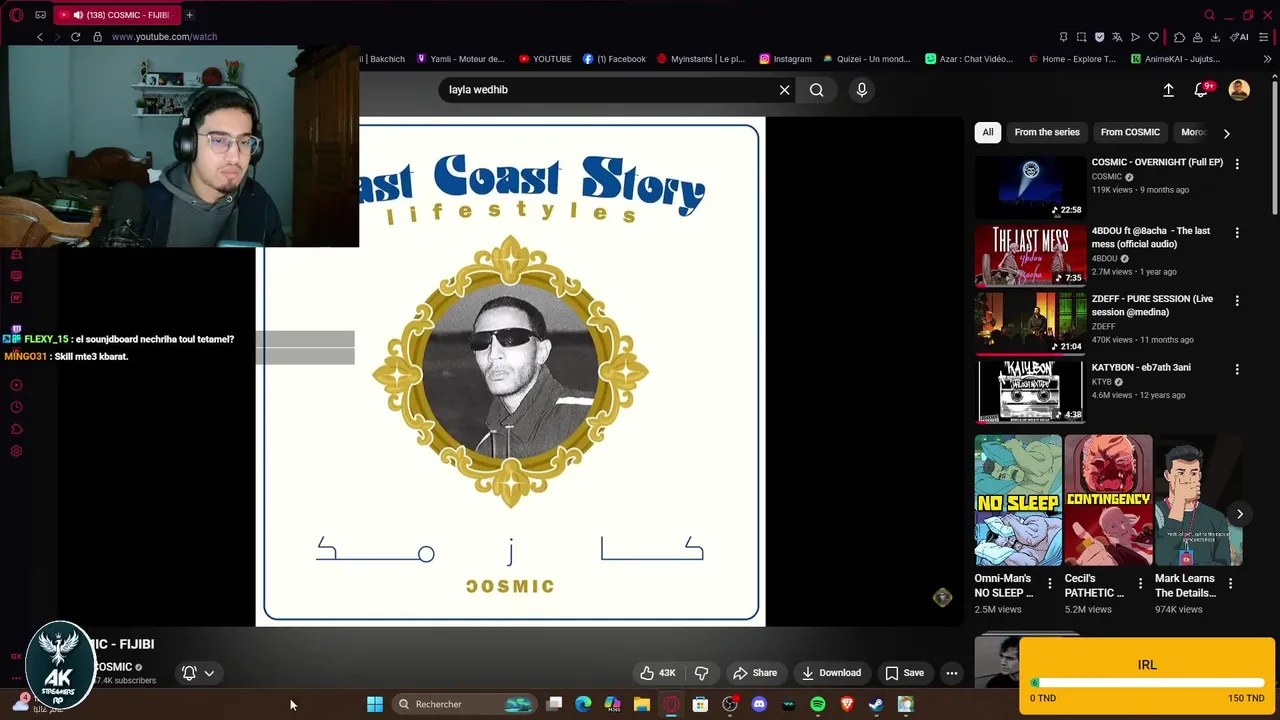1280x720 pixels.
Task: Open Steam from the taskbar
Action: click(x=876, y=704)
